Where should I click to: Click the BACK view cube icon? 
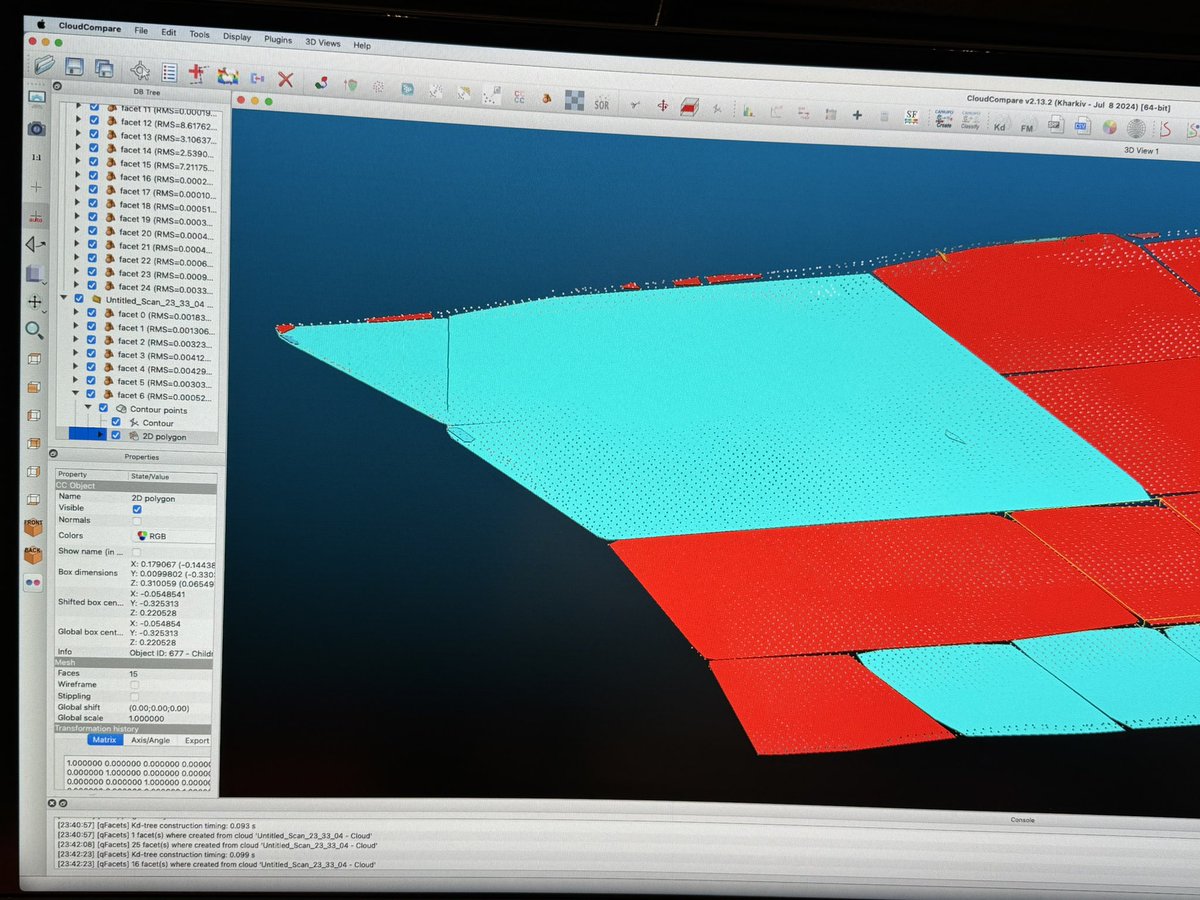pyautogui.click(x=34, y=553)
